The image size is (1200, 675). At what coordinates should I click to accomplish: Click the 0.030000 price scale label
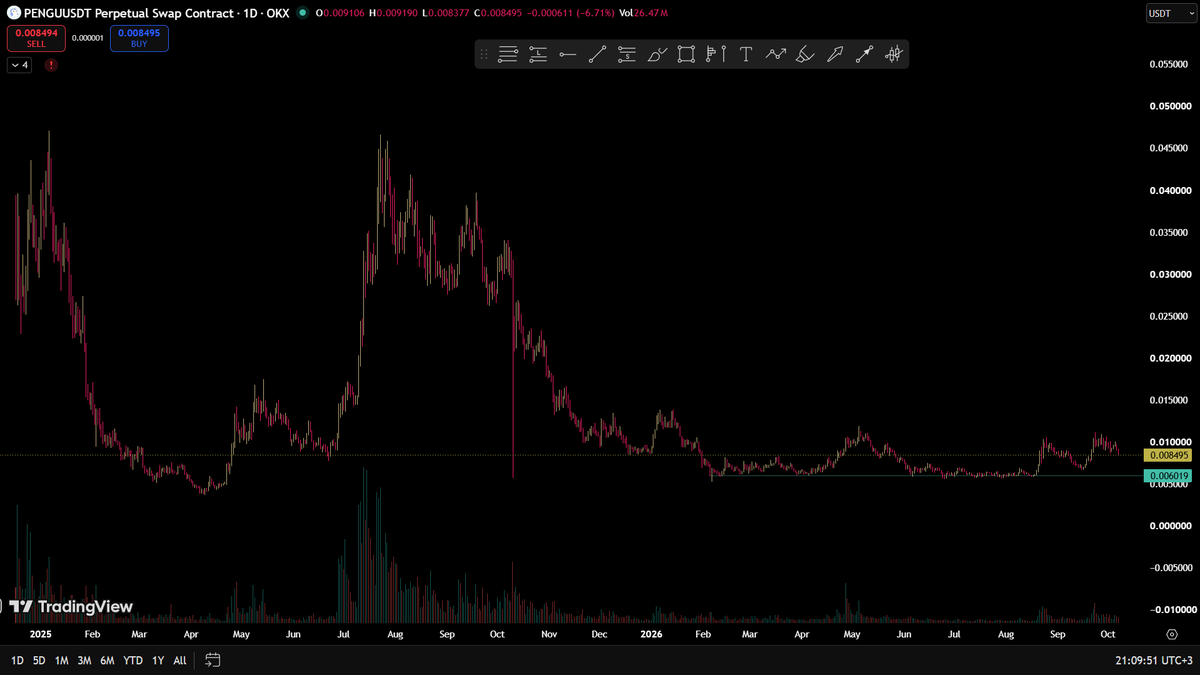click(1169, 274)
